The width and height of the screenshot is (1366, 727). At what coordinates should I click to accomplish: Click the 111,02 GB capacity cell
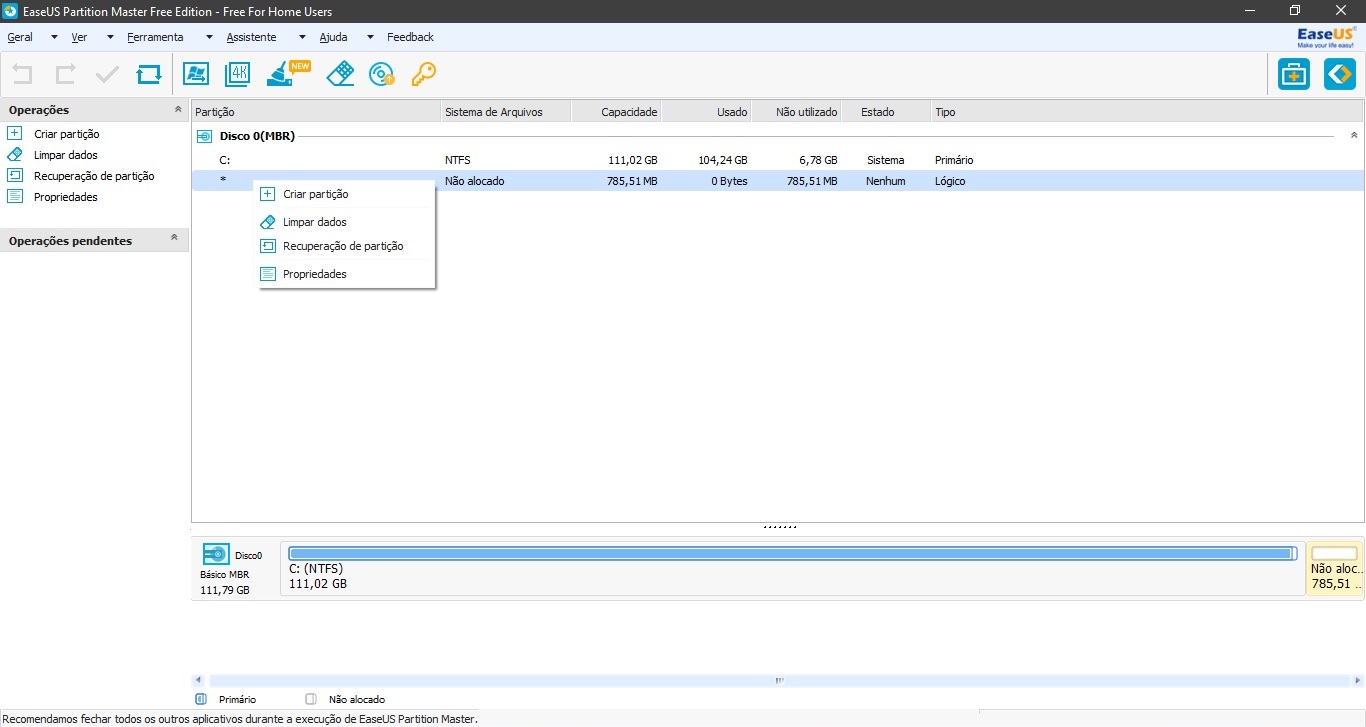[x=632, y=160]
